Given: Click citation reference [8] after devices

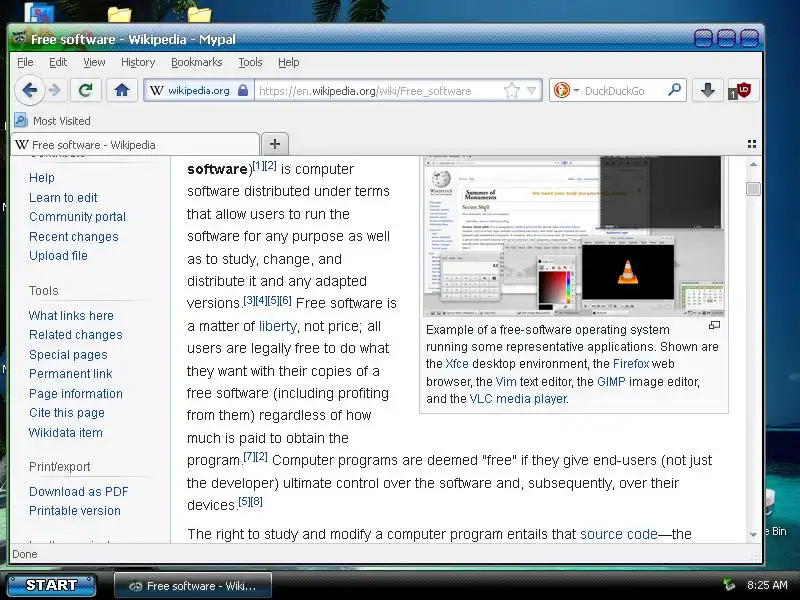Looking at the screenshot, I should point(257,502).
